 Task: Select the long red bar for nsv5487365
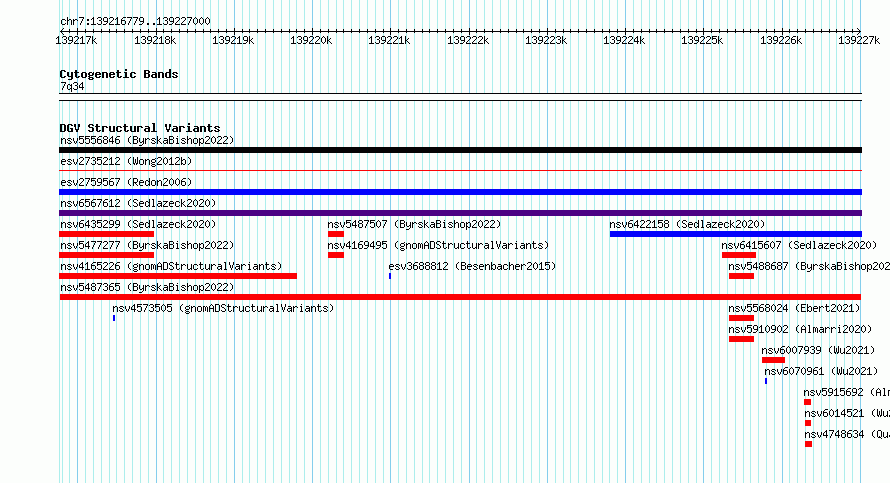(460, 297)
